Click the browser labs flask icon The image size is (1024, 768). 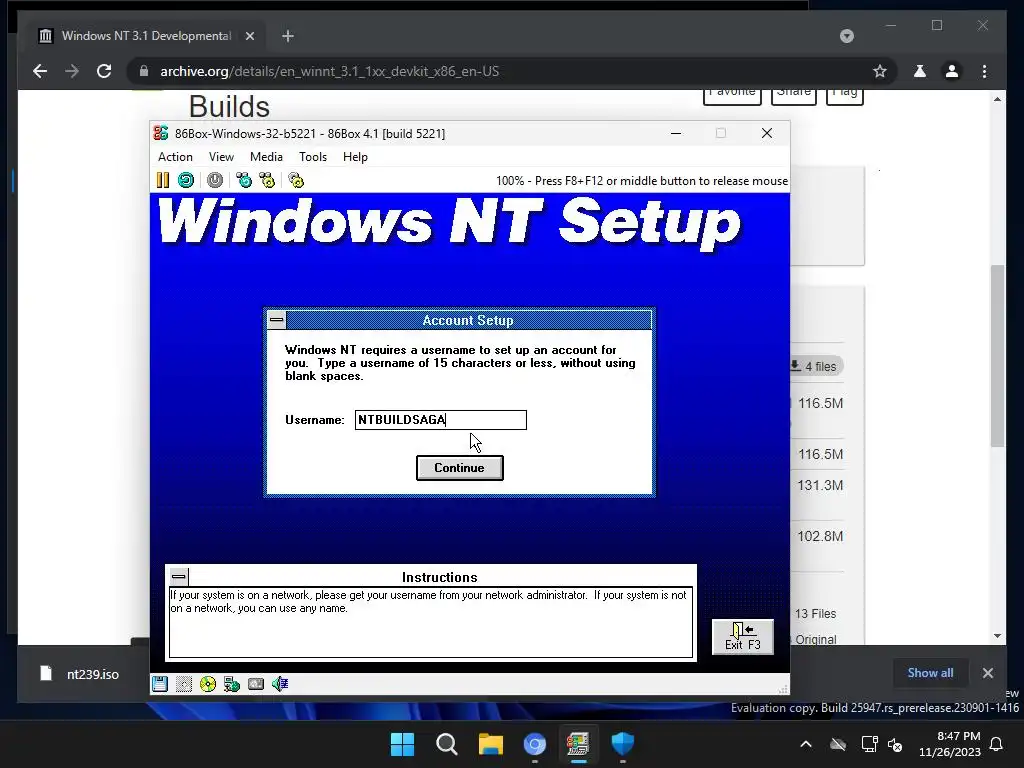coord(920,71)
